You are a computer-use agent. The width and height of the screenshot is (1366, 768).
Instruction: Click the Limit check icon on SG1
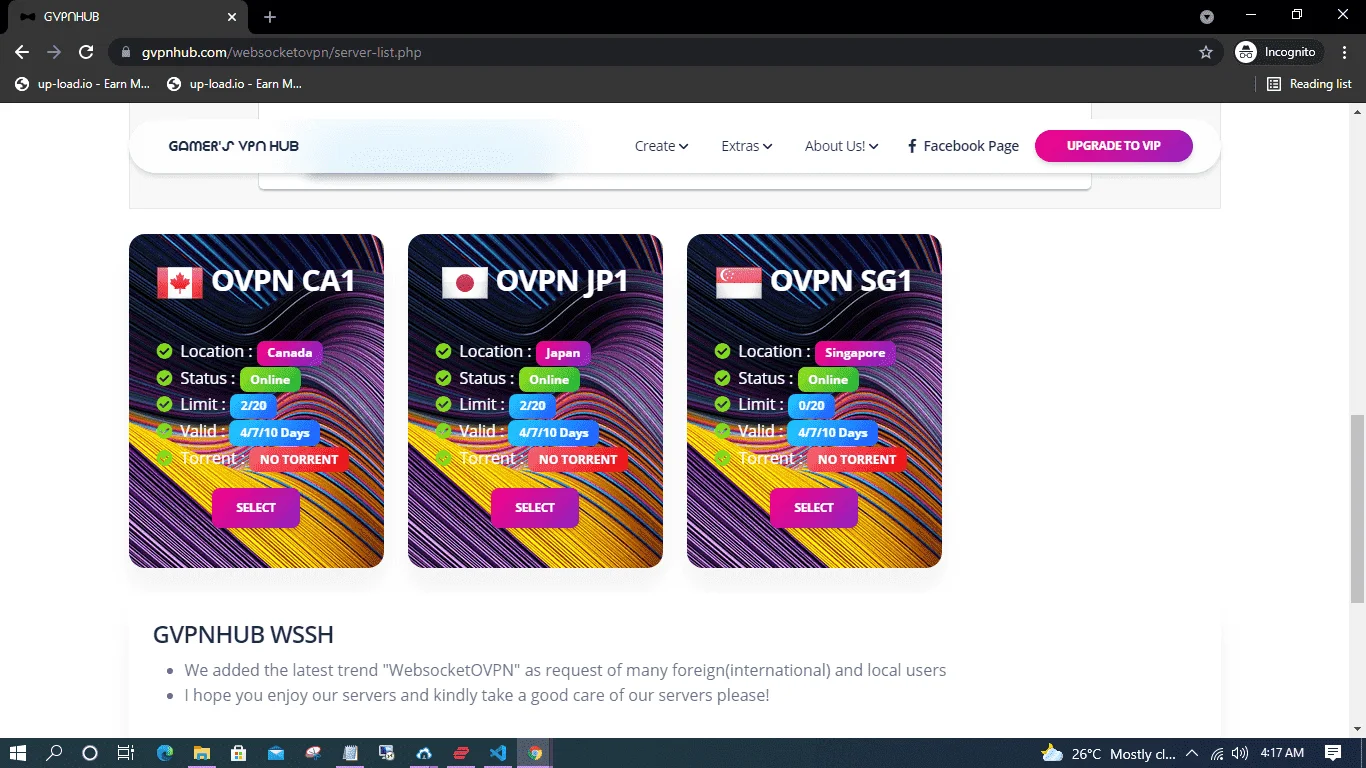click(723, 404)
